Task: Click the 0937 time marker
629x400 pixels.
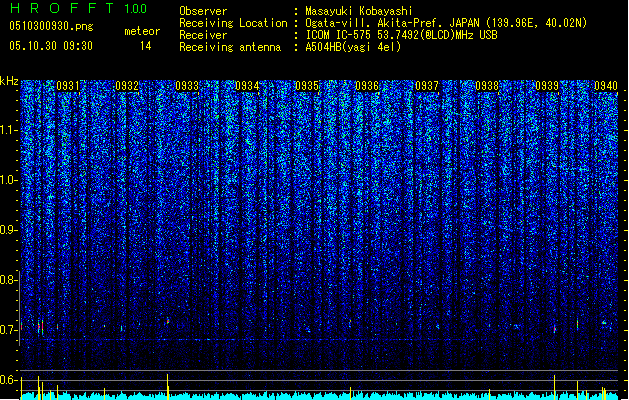Action: point(427,86)
